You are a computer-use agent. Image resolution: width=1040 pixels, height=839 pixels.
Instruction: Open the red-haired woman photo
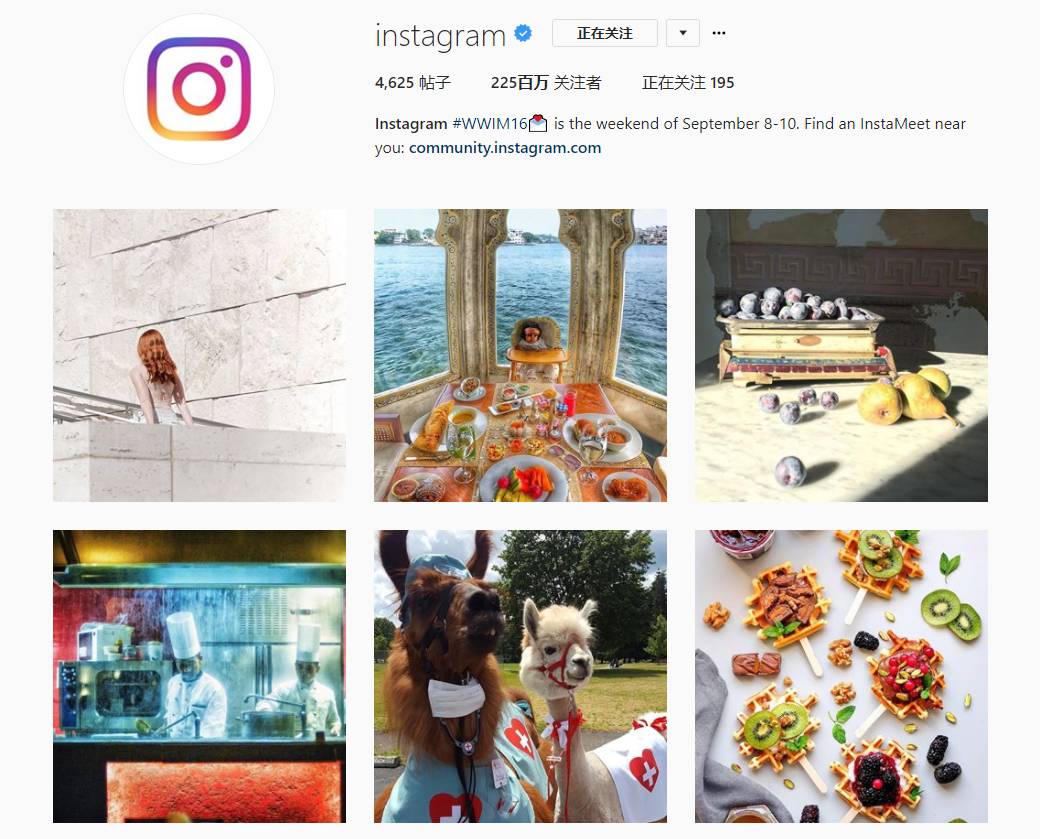point(200,355)
